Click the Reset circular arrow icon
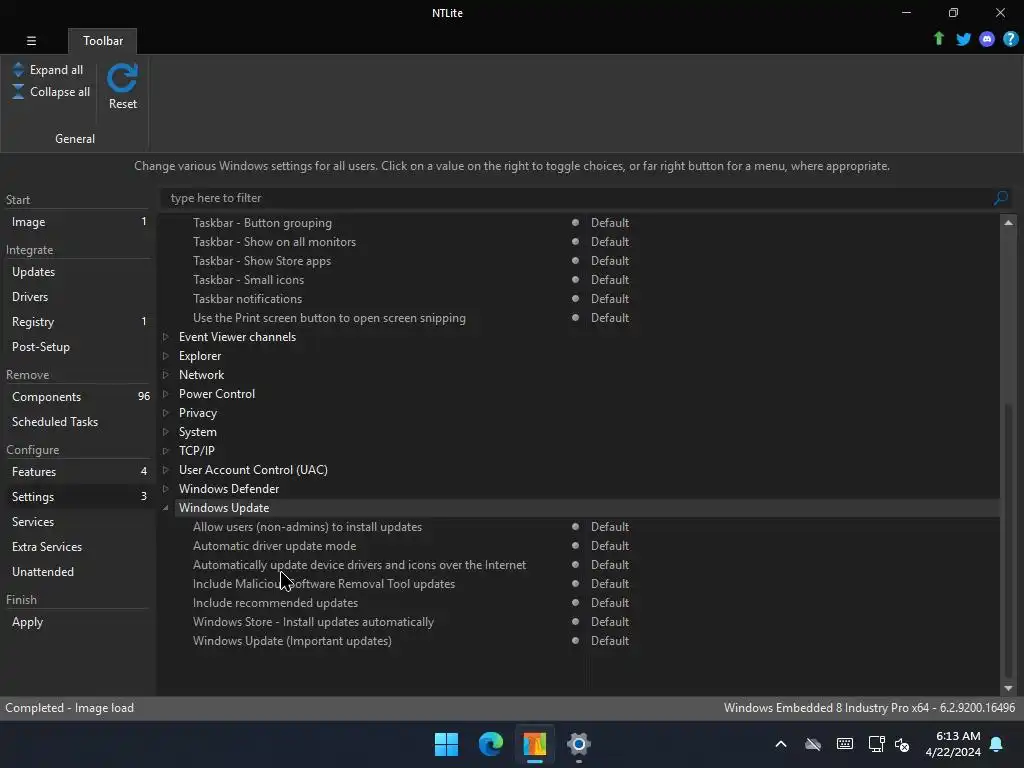Screen dimensions: 1024x768 click(x=122, y=78)
